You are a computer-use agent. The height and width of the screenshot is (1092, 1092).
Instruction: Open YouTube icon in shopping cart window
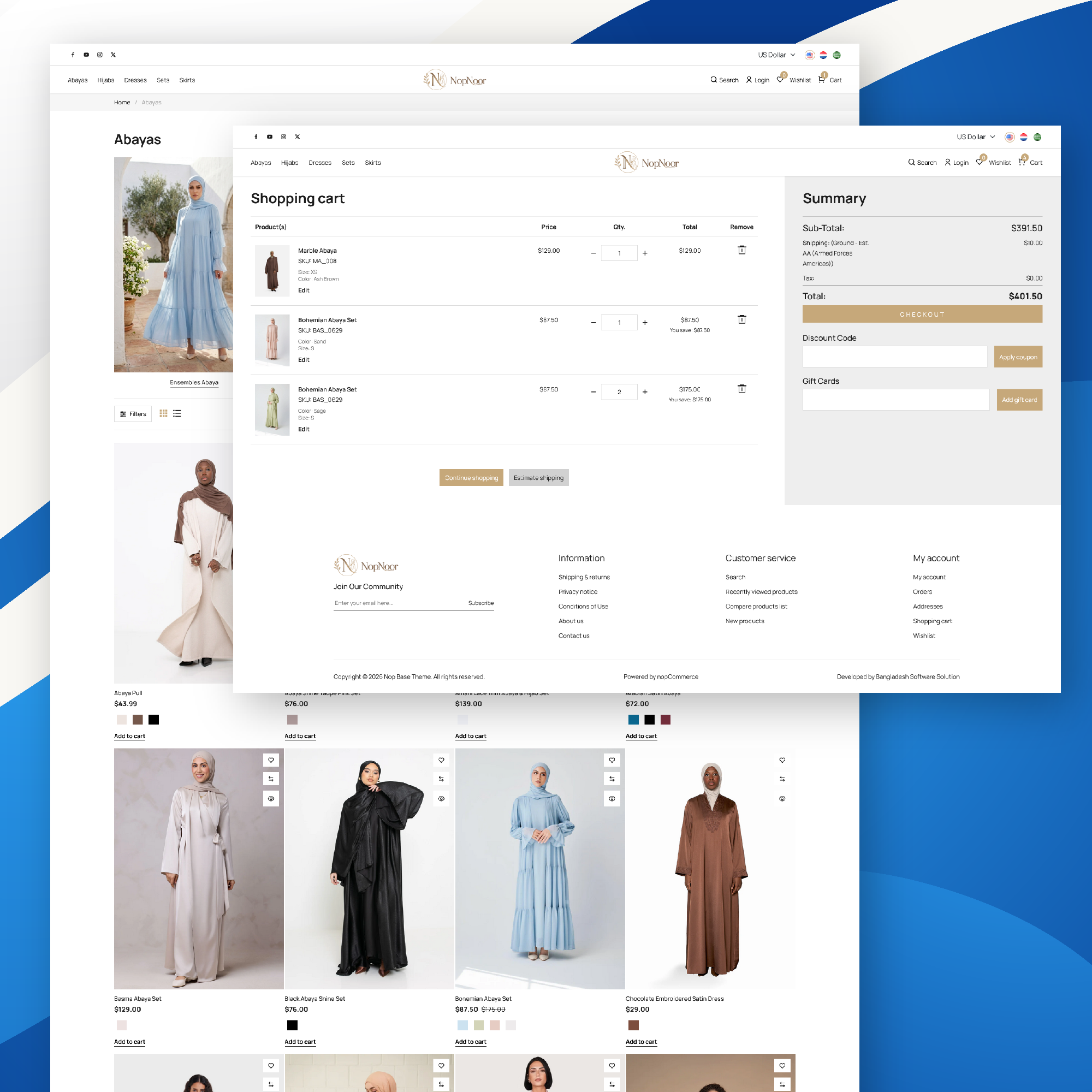click(x=270, y=137)
